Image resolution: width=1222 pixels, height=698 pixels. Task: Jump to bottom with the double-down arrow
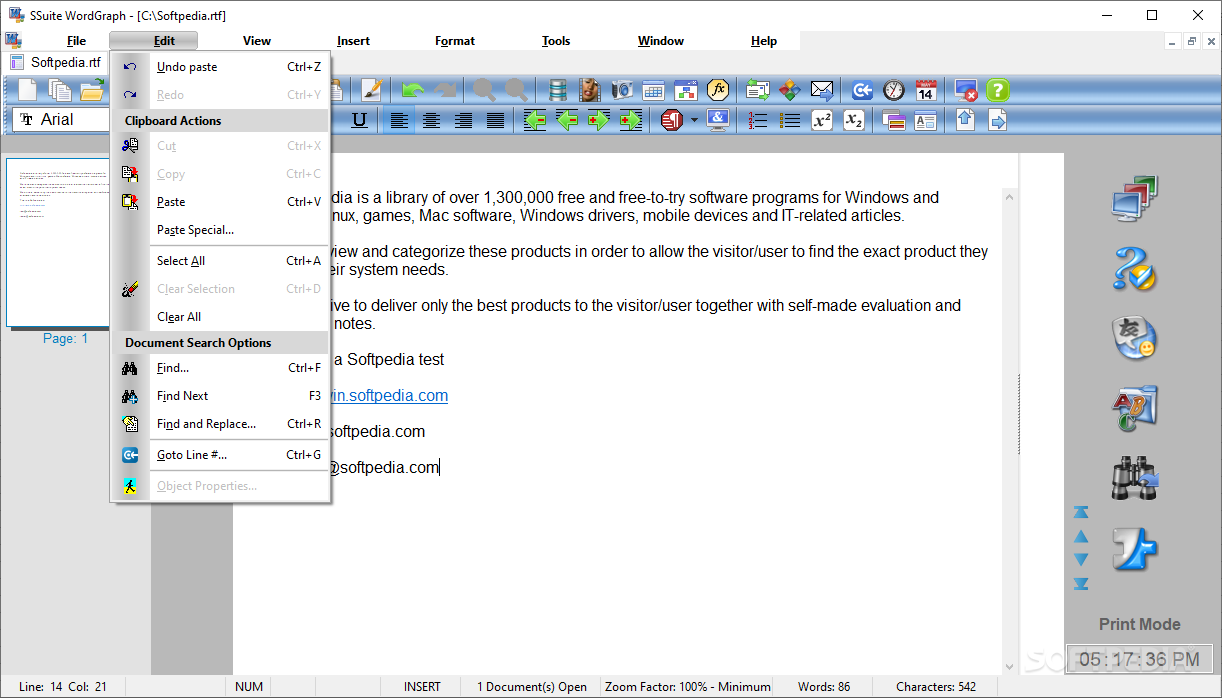tap(1081, 583)
